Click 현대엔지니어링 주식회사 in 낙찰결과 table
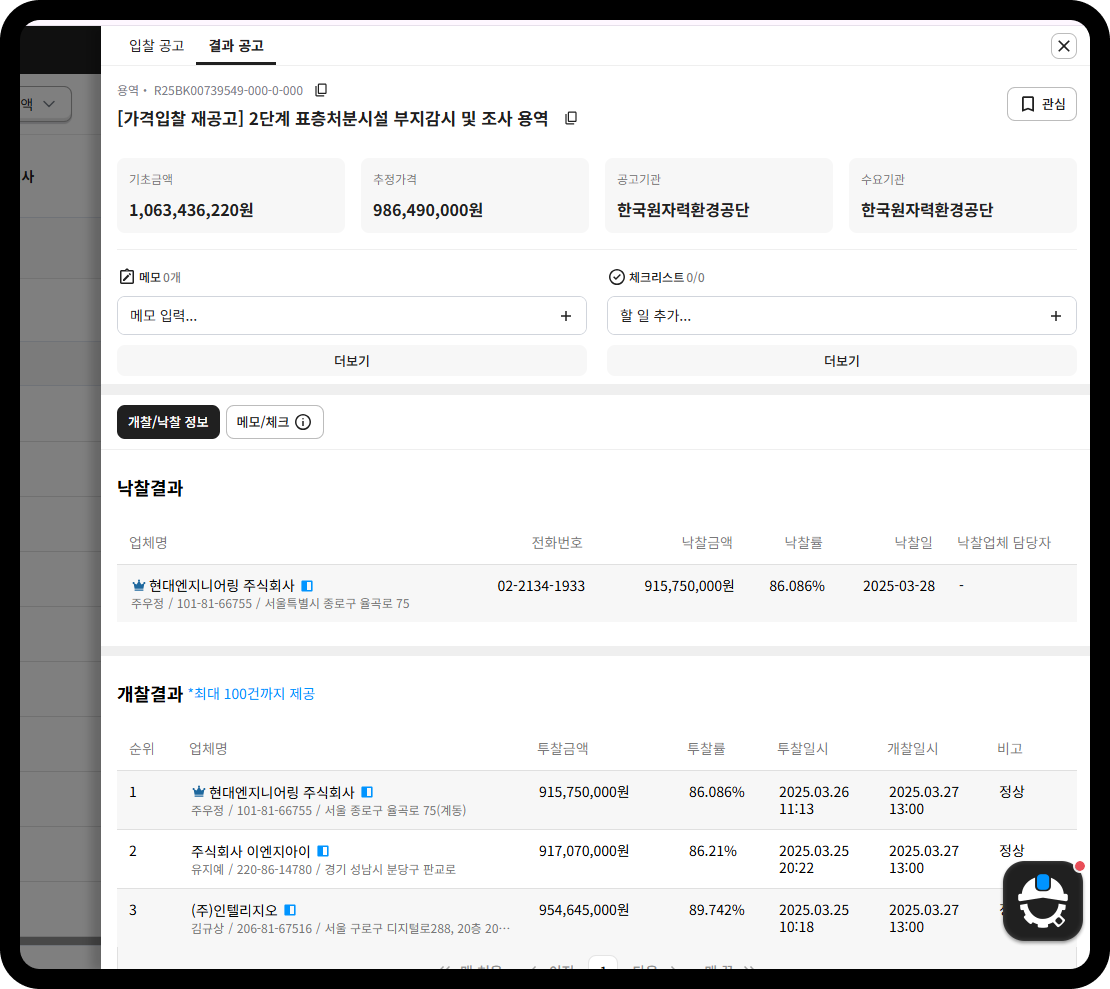Screen dimensions: 1110x989 coord(222,586)
